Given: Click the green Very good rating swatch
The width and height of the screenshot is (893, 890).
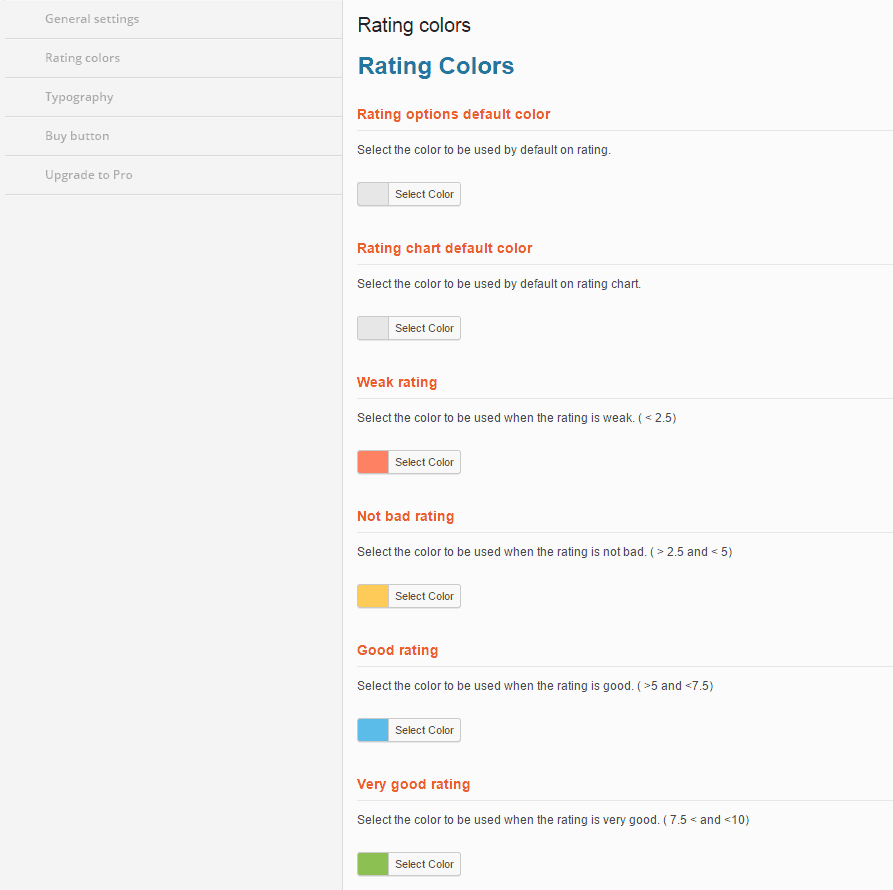Looking at the screenshot, I should tap(373, 864).
